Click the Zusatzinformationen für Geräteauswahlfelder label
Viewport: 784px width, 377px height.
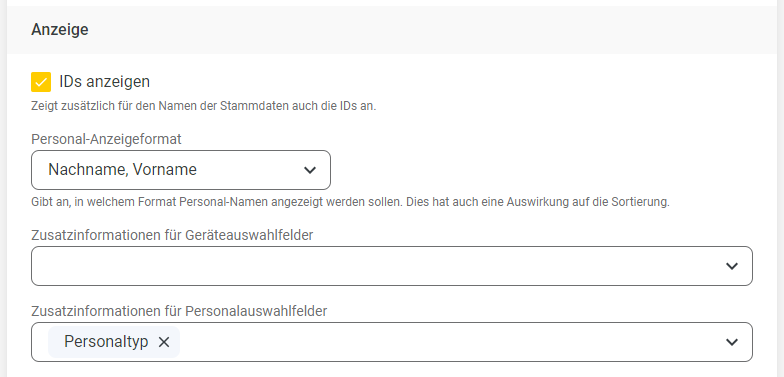tap(172, 235)
